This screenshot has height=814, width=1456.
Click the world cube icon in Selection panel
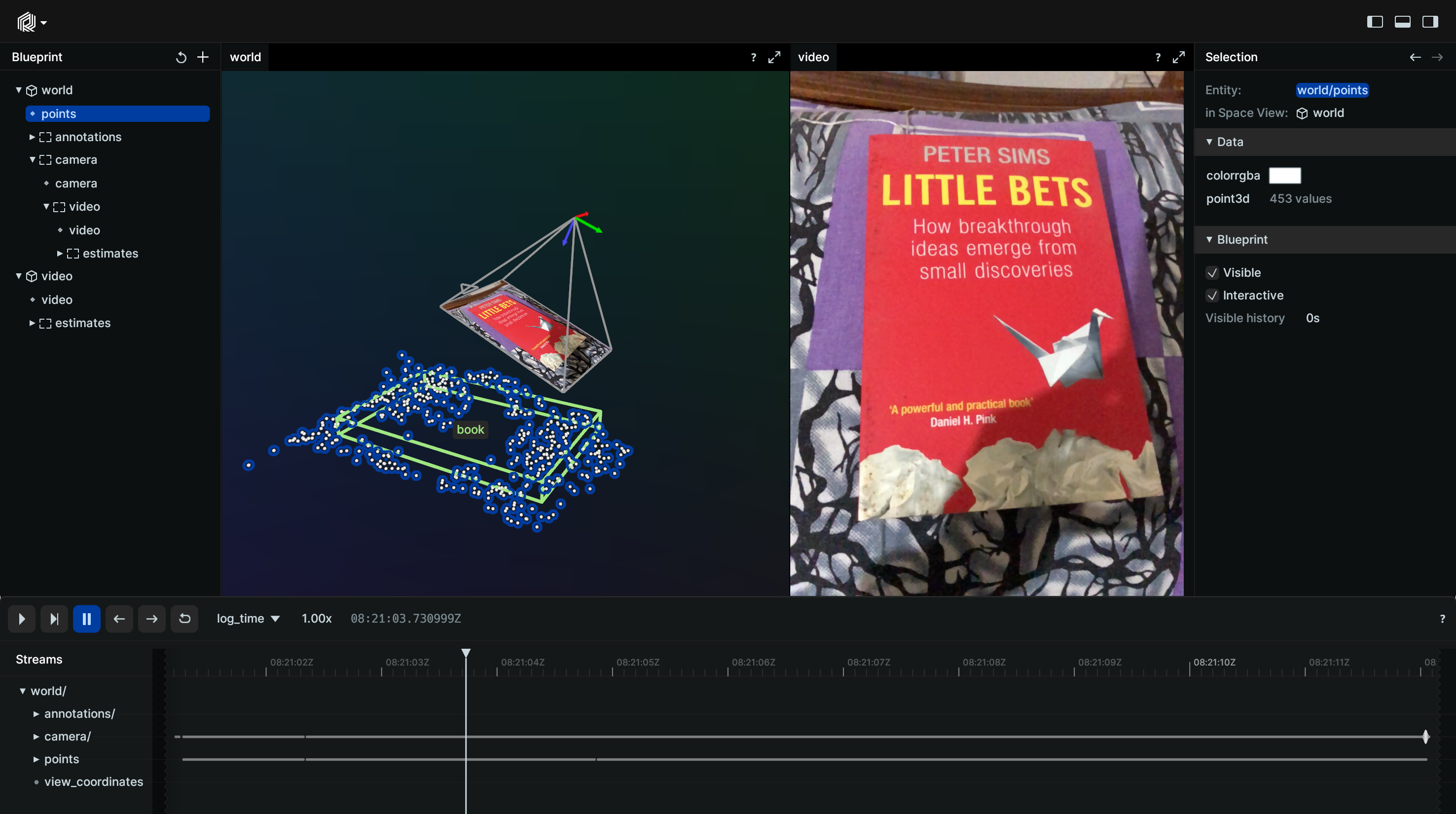click(1302, 113)
